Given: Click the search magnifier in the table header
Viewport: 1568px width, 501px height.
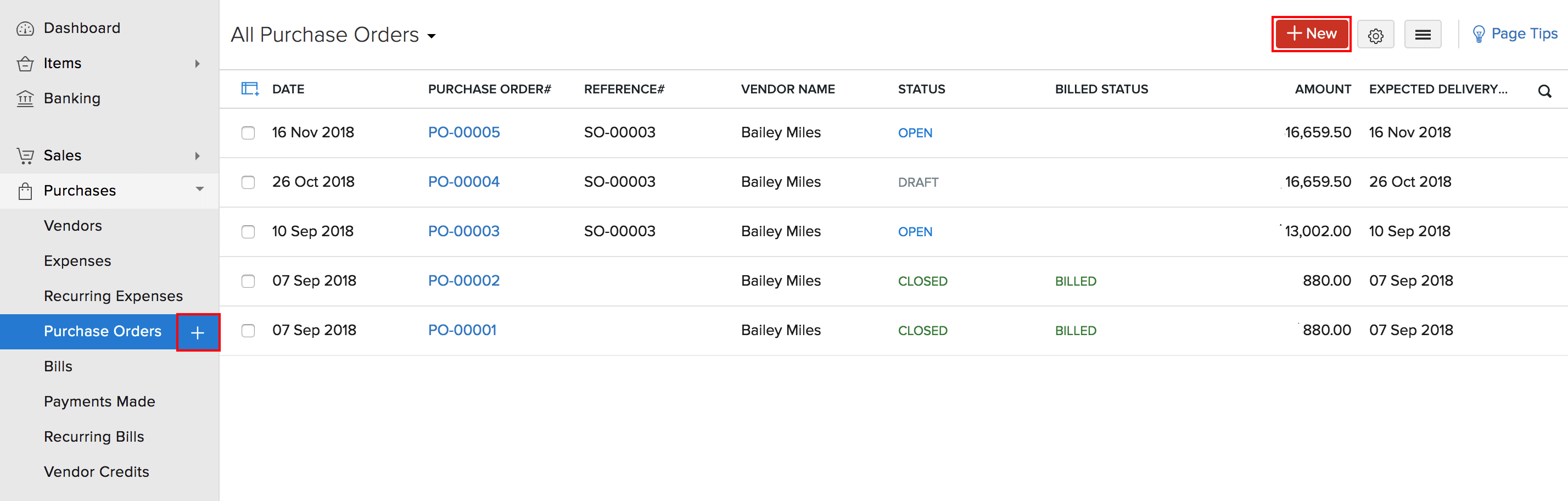Looking at the screenshot, I should [x=1545, y=91].
